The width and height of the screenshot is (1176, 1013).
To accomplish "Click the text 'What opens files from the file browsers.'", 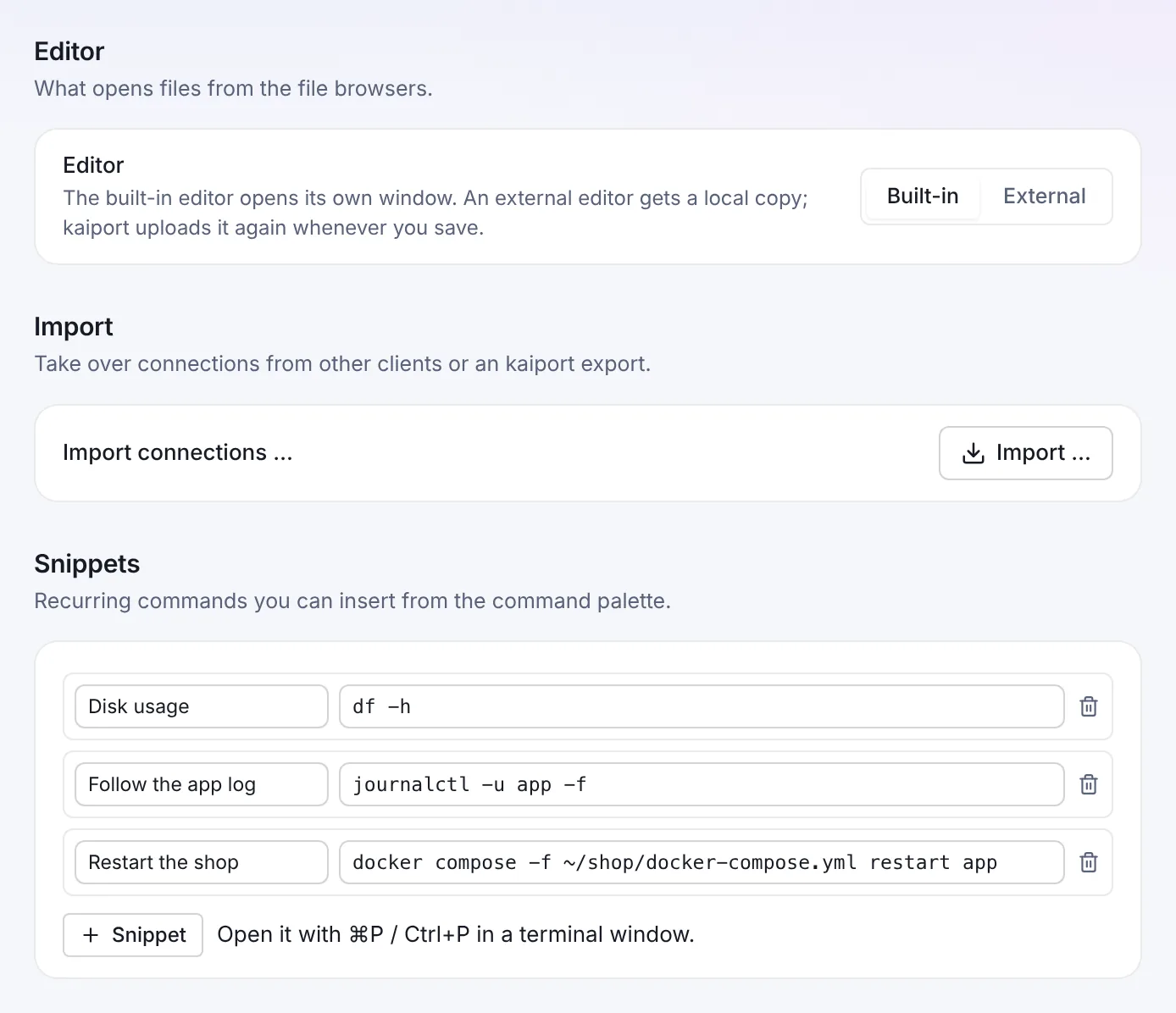I will click(234, 89).
